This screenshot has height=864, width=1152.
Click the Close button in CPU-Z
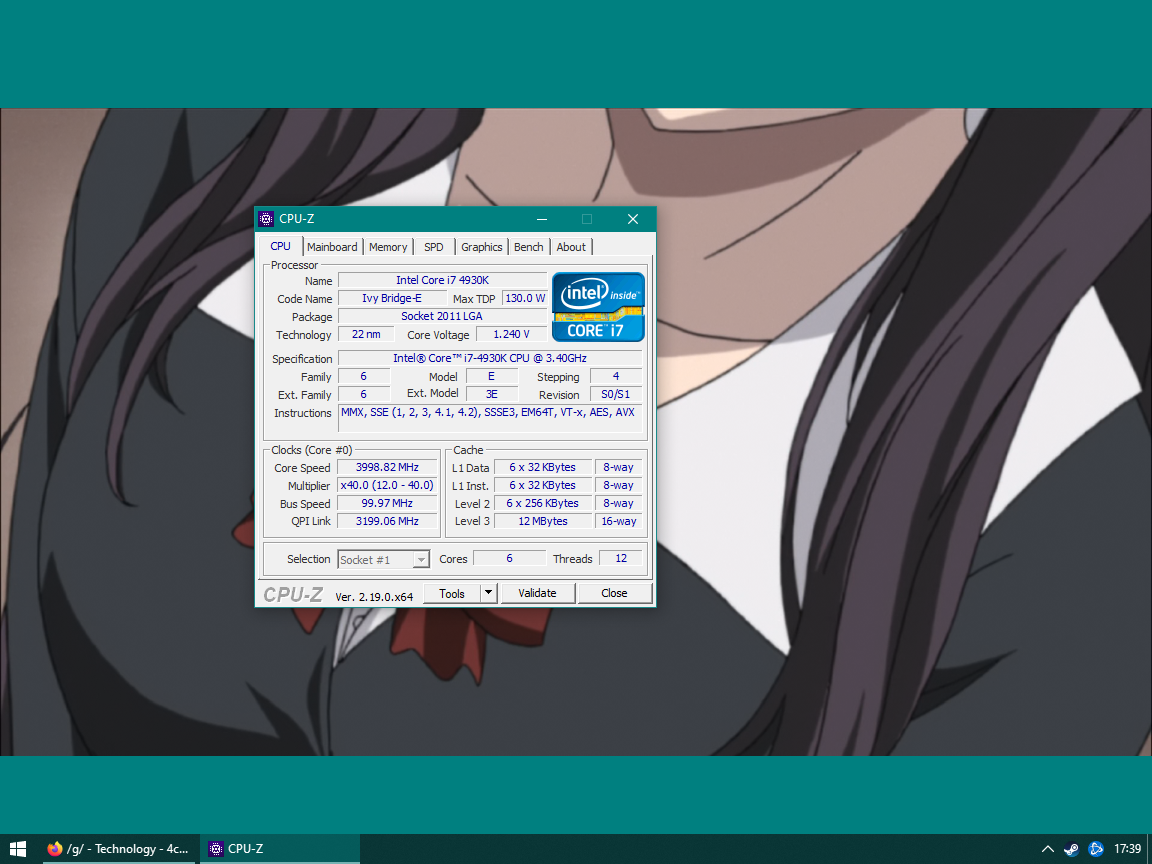click(x=614, y=593)
